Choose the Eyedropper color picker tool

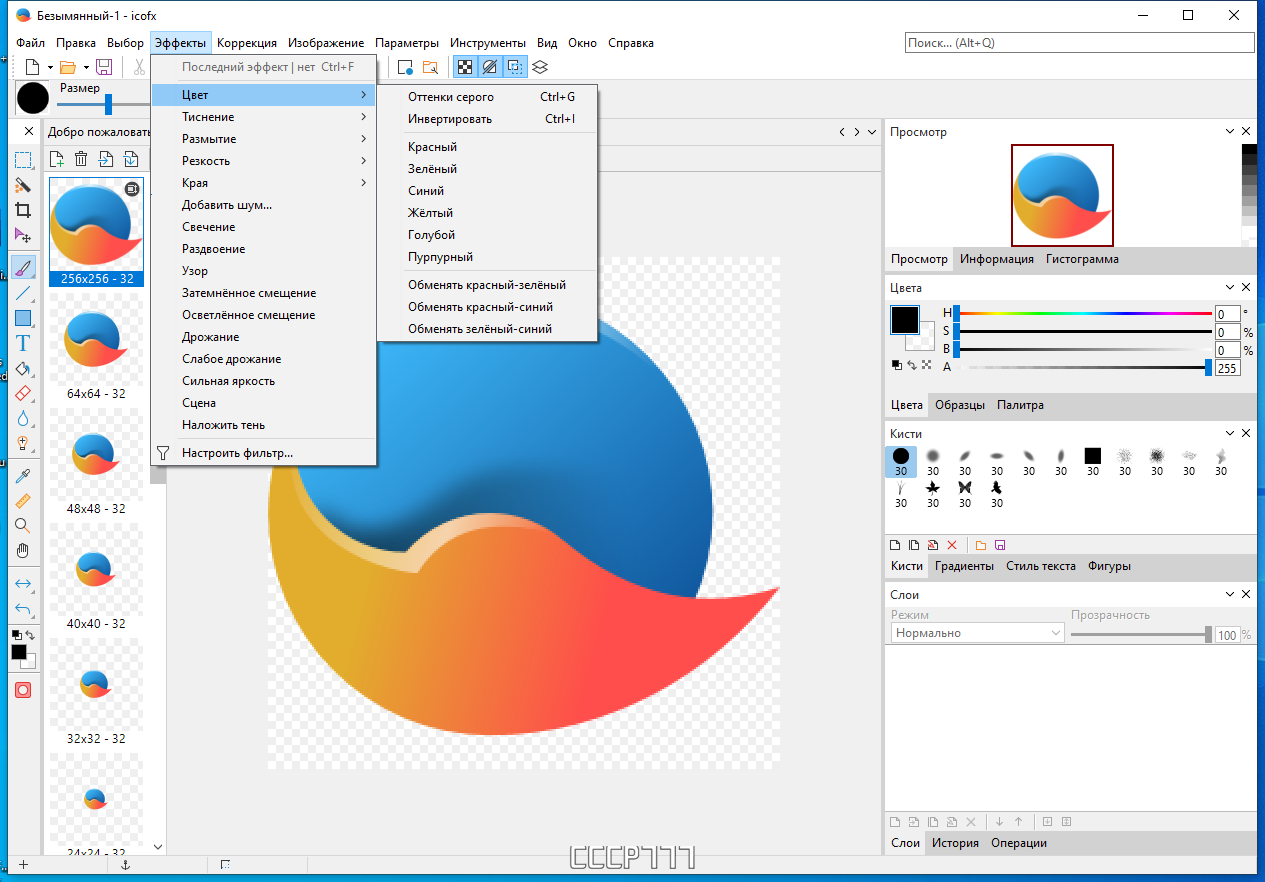click(x=22, y=475)
